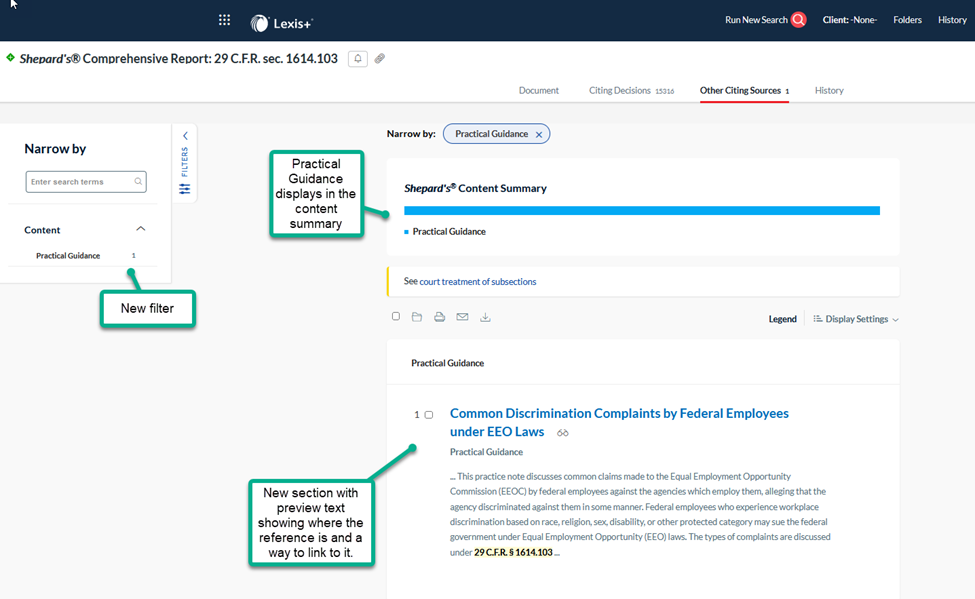
Task: Collapse the Content filter section
Action: [x=141, y=229]
